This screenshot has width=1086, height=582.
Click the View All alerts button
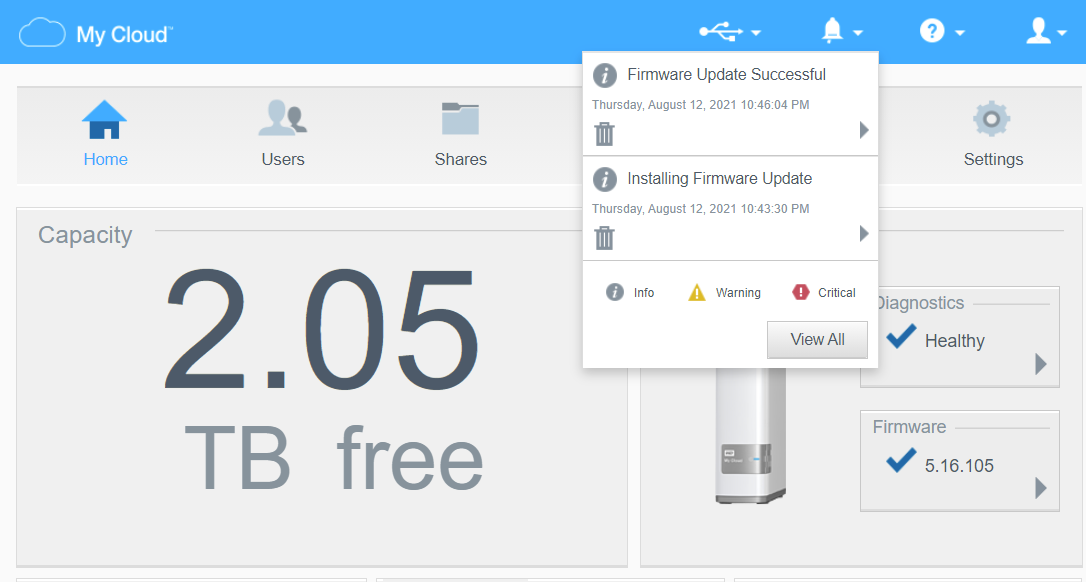tap(817, 340)
